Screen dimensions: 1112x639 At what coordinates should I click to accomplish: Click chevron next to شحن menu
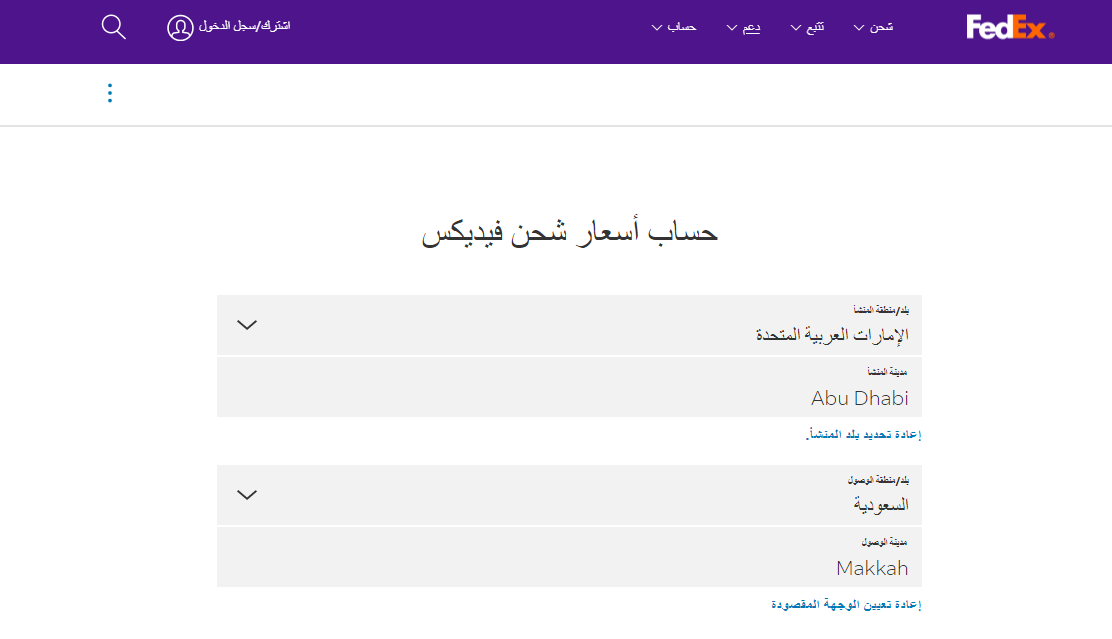click(859, 28)
